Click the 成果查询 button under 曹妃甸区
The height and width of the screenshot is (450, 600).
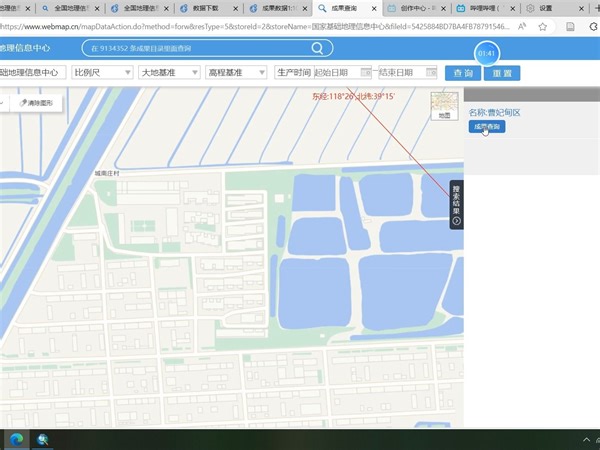(x=487, y=127)
